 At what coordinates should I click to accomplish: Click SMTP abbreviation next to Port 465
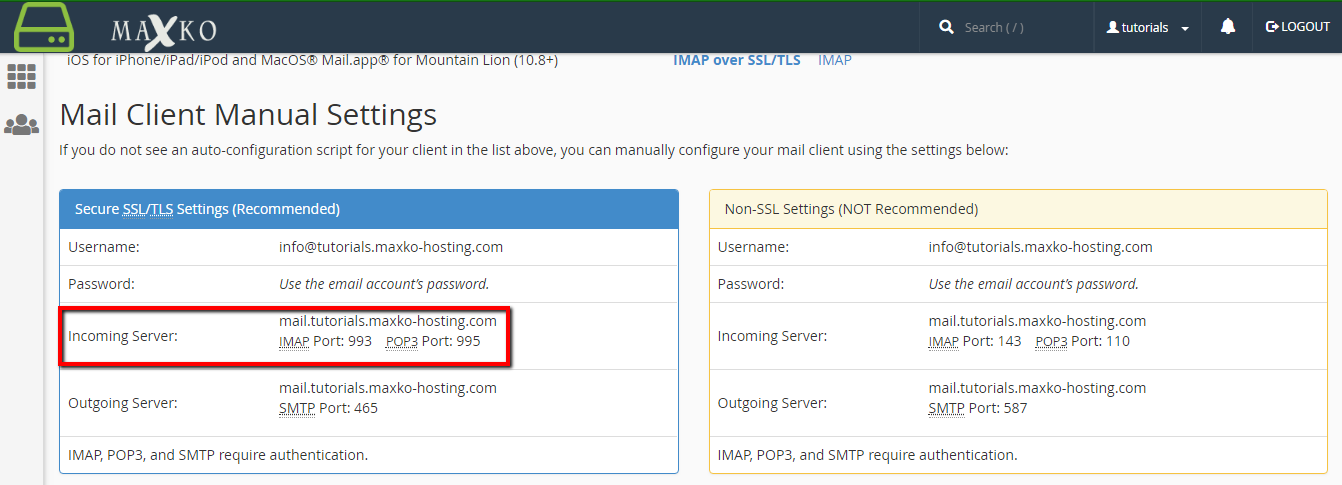[296, 408]
